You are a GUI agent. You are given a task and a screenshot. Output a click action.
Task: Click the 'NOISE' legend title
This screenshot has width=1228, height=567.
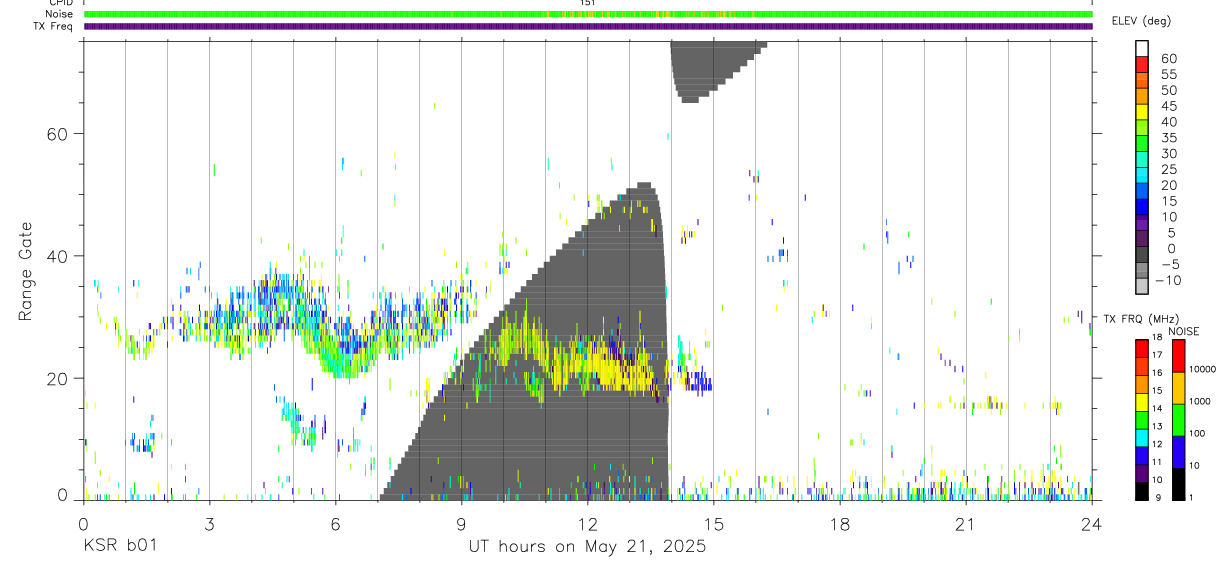[1182, 331]
